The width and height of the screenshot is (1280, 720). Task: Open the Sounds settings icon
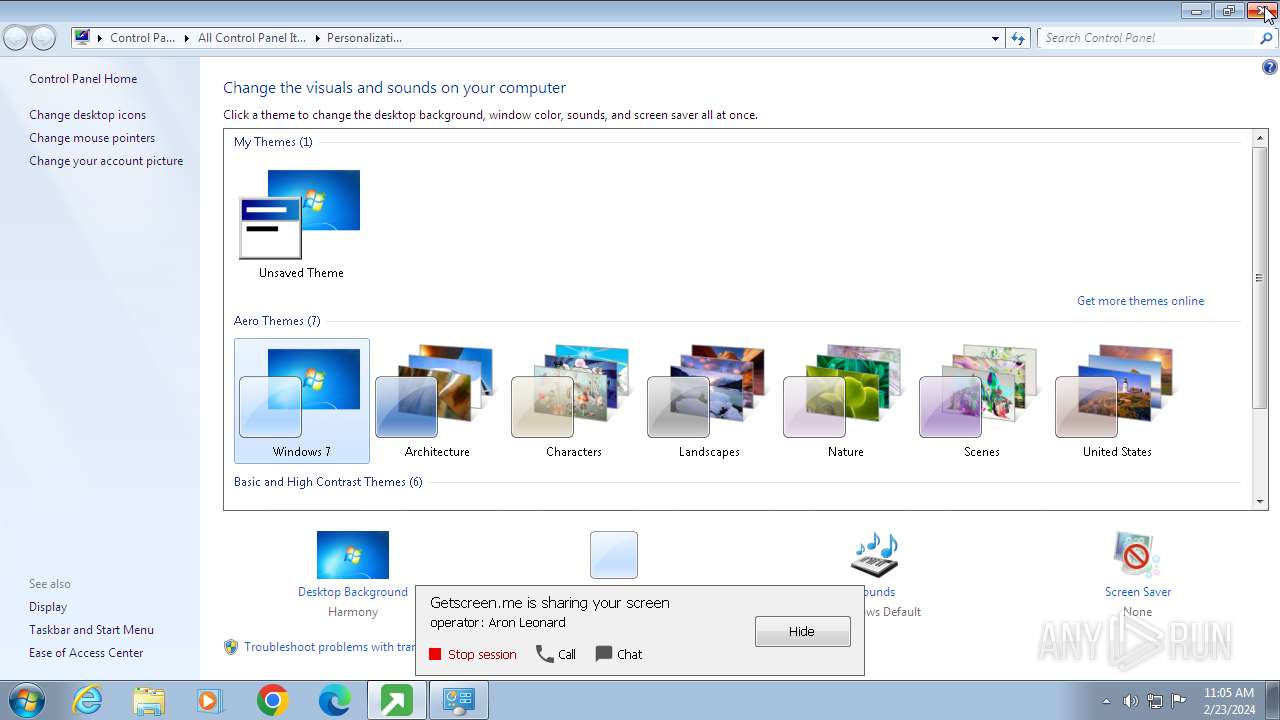[x=875, y=555]
